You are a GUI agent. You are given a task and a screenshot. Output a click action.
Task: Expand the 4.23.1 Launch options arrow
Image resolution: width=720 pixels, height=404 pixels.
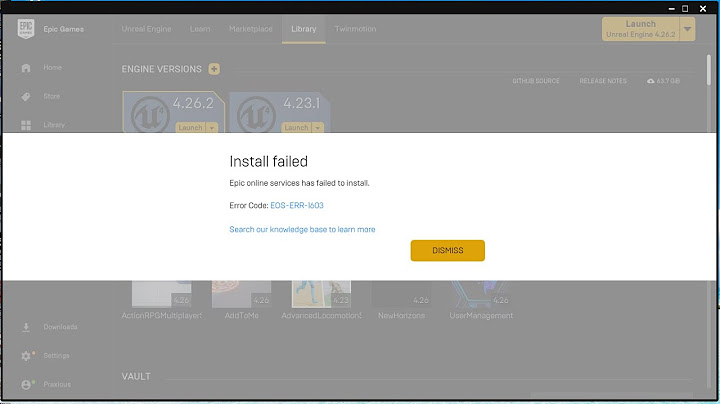[x=317, y=128]
